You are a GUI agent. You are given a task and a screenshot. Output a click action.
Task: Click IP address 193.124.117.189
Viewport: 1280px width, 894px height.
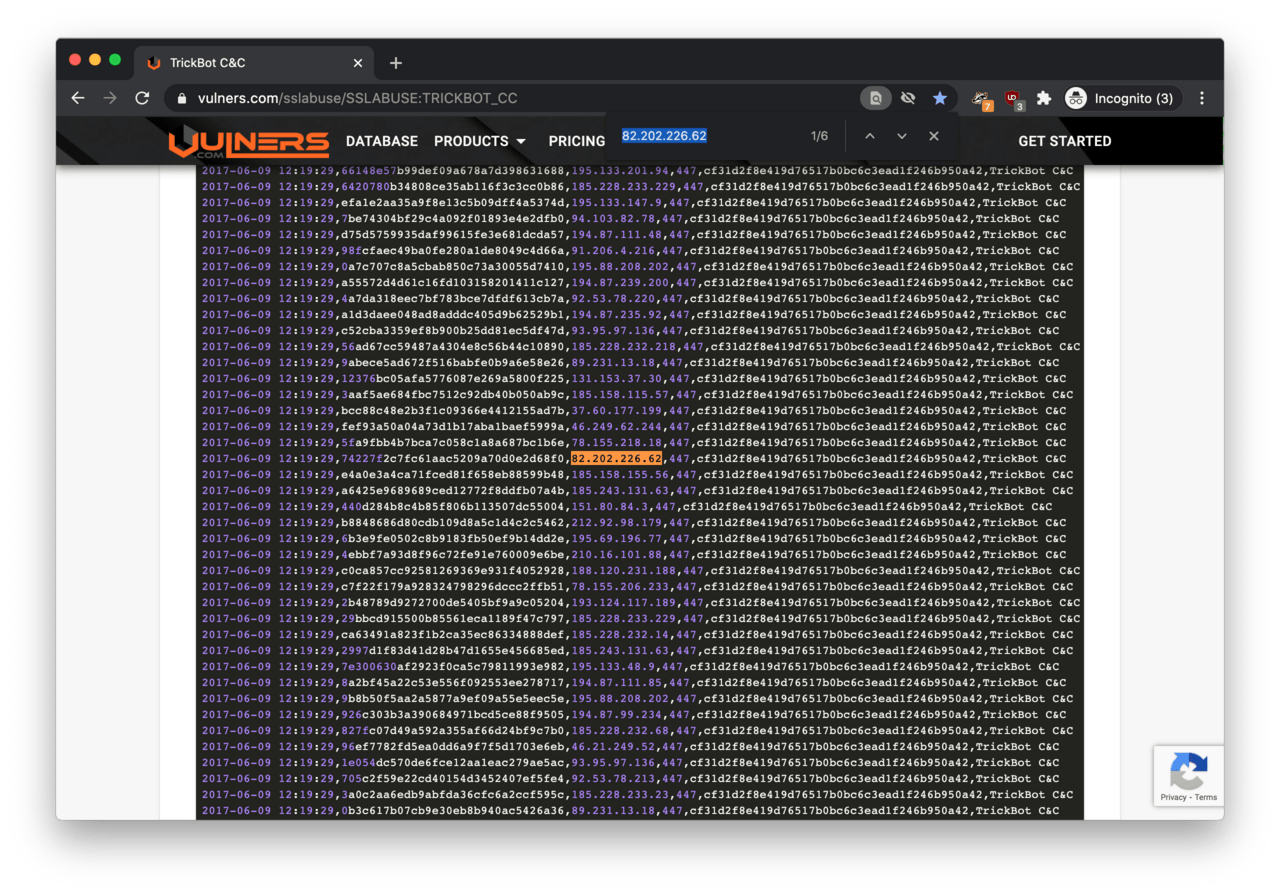(x=624, y=603)
